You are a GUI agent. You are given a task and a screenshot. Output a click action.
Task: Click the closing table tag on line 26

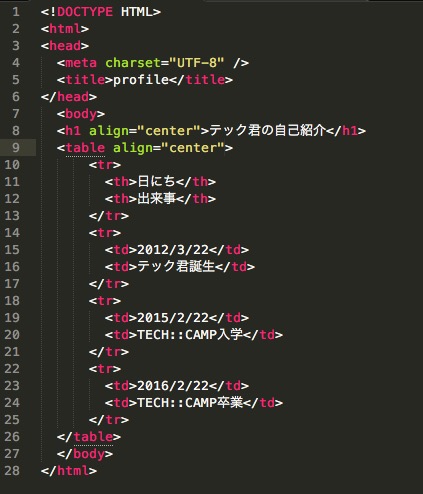point(89,437)
